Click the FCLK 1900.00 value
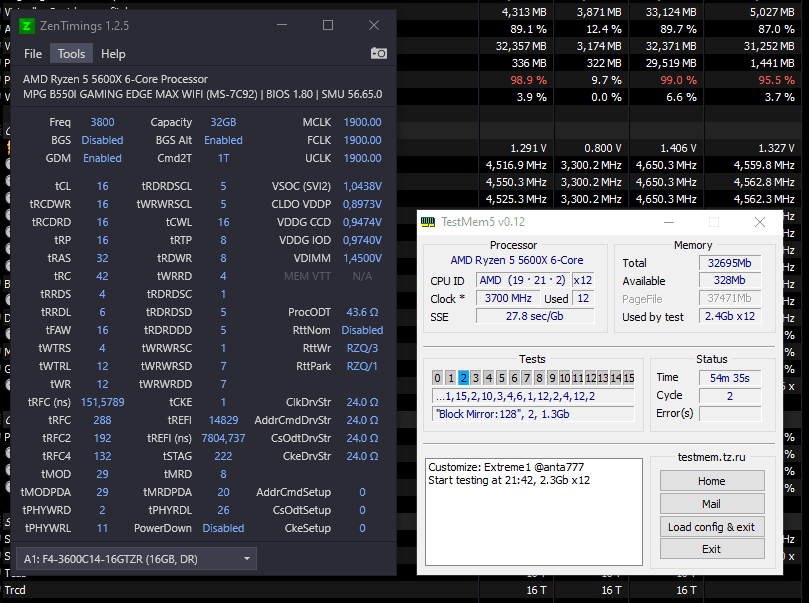The width and height of the screenshot is (809, 603). (x=362, y=140)
